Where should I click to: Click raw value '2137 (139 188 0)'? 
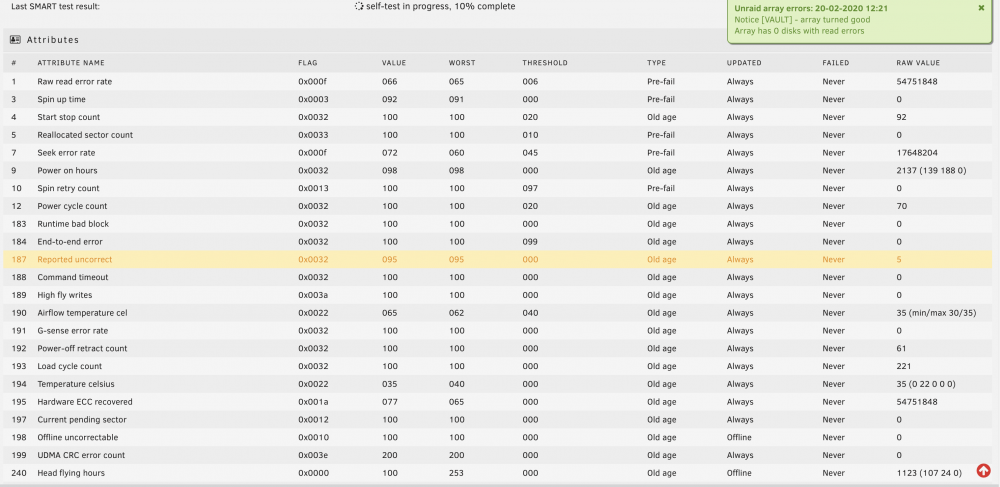(x=931, y=171)
